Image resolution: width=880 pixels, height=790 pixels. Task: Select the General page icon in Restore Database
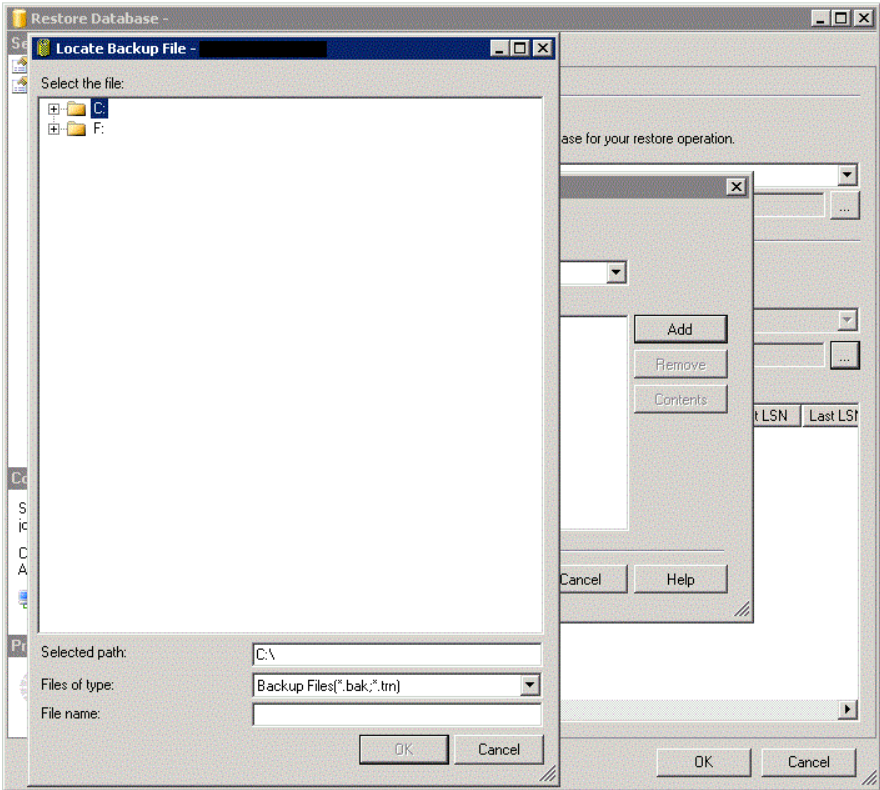[20, 65]
